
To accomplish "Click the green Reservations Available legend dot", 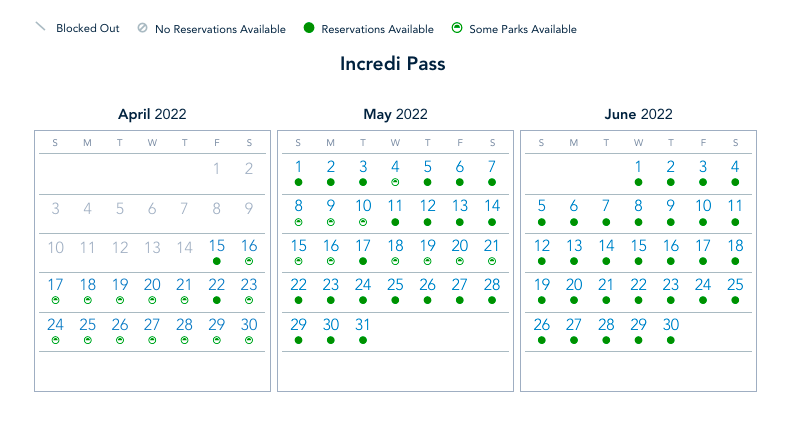I will [x=308, y=29].
